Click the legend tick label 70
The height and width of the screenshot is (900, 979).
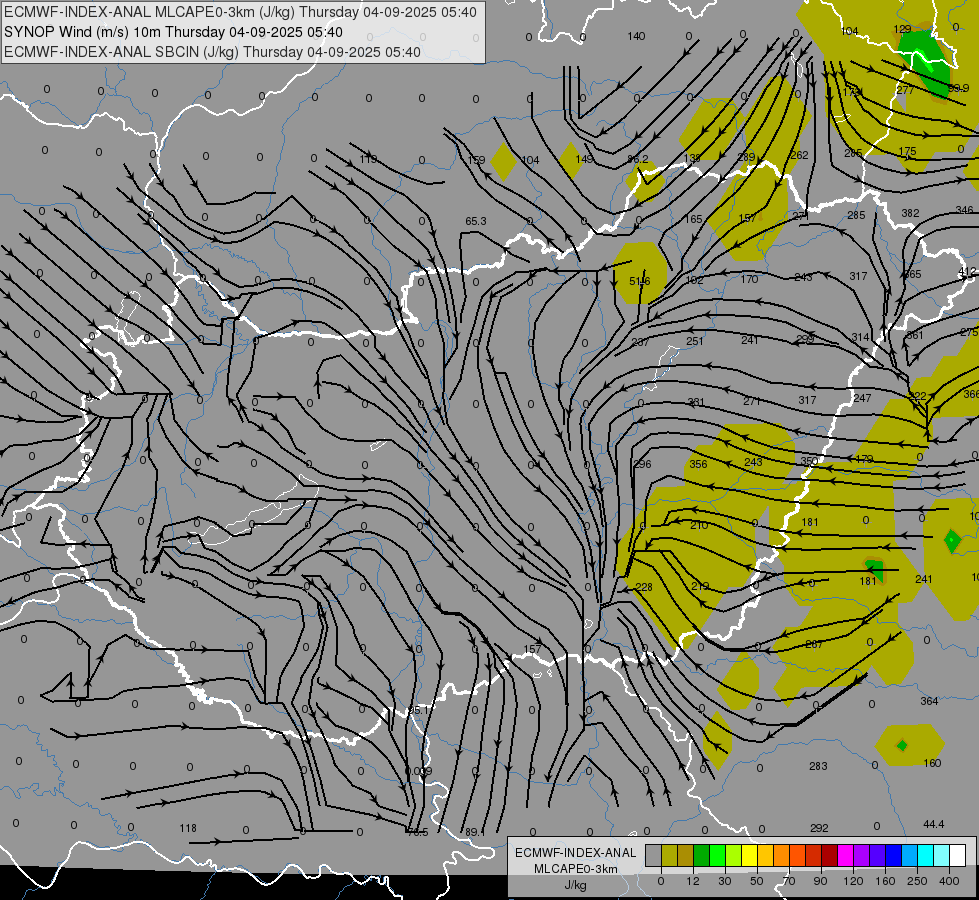pos(789,881)
